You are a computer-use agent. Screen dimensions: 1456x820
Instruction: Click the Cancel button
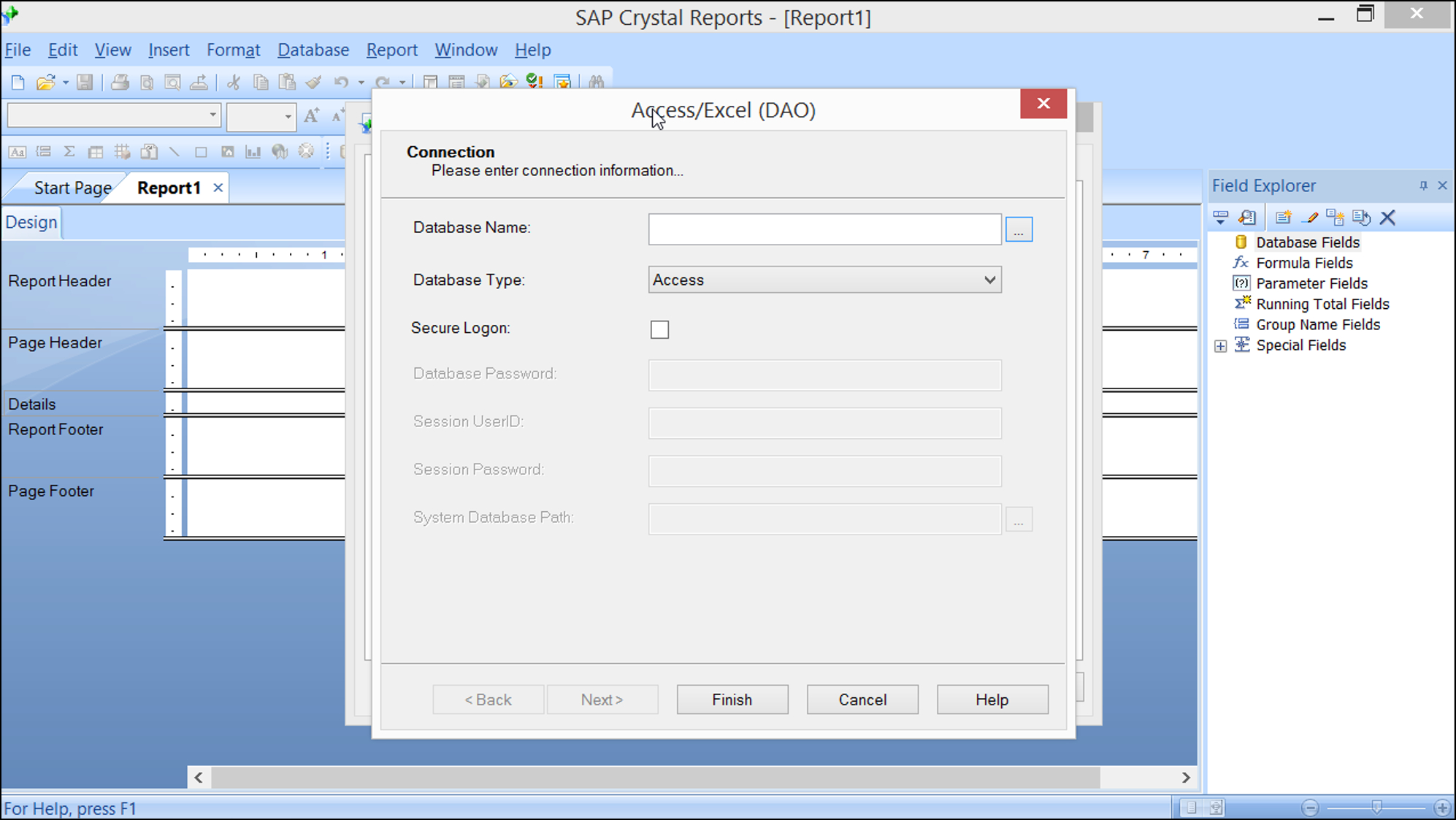tap(863, 699)
